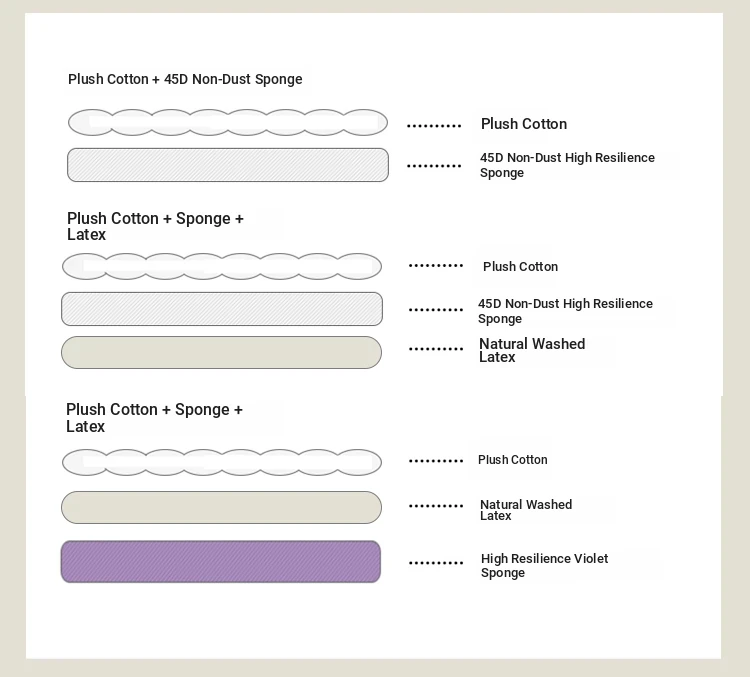Select the first 45D sponge hatched bar
The width and height of the screenshot is (750, 677).
pos(228,165)
